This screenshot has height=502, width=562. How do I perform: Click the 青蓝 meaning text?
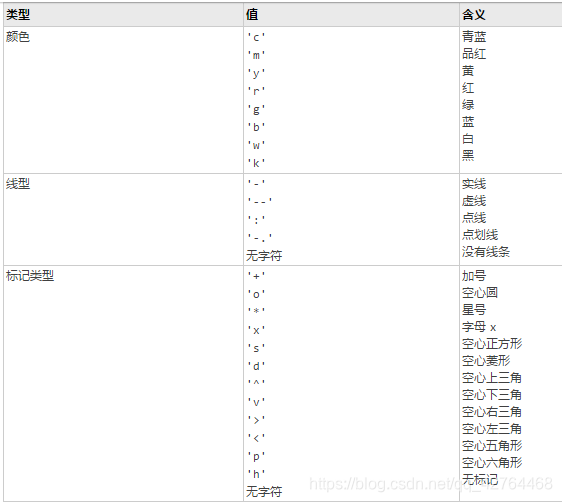pos(474,37)
